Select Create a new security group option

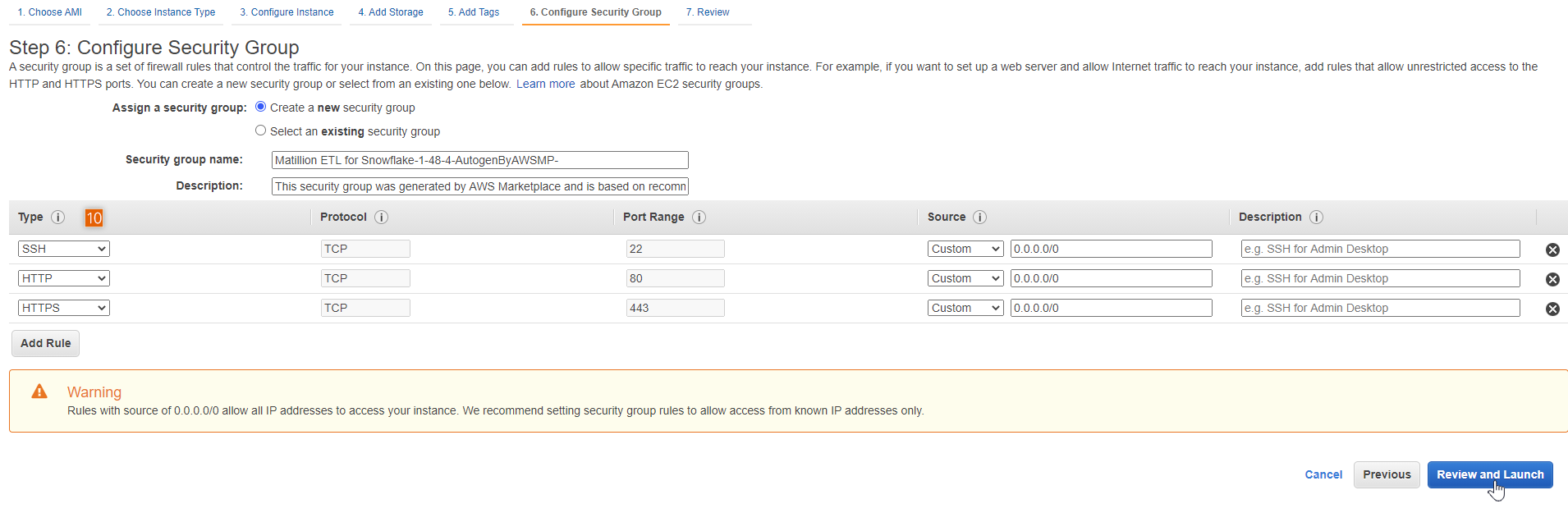tap(261, 107)
